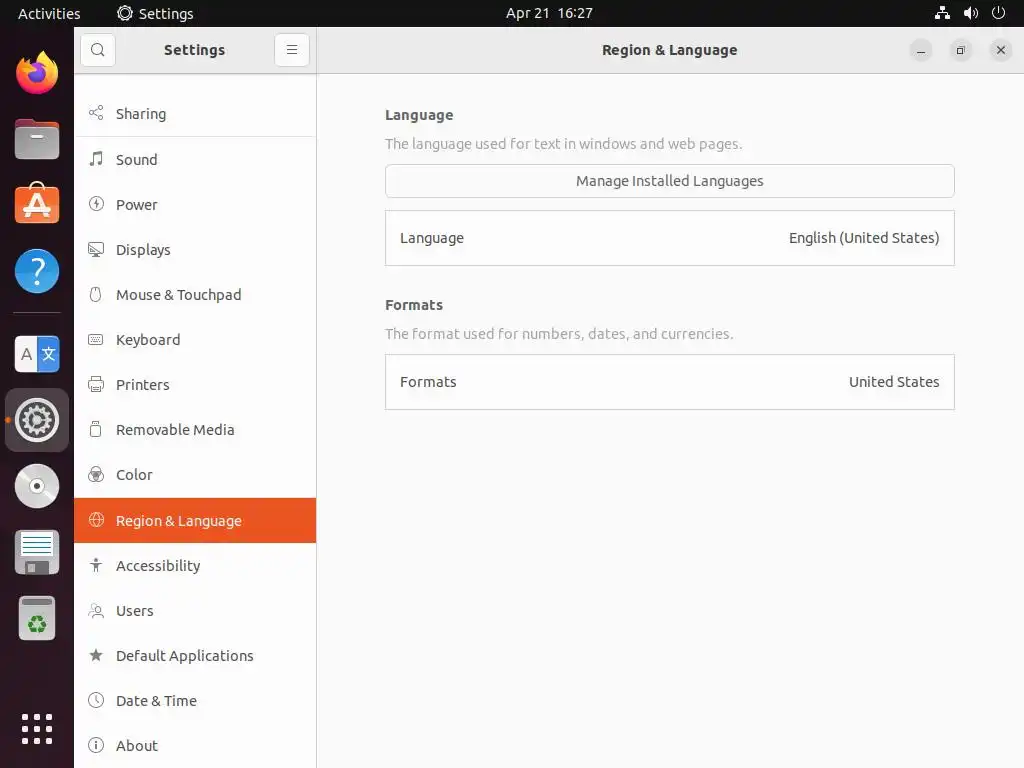
Task: Go to Keyboard settings panel
Action: pyautogui.click(x=148, y=340)
